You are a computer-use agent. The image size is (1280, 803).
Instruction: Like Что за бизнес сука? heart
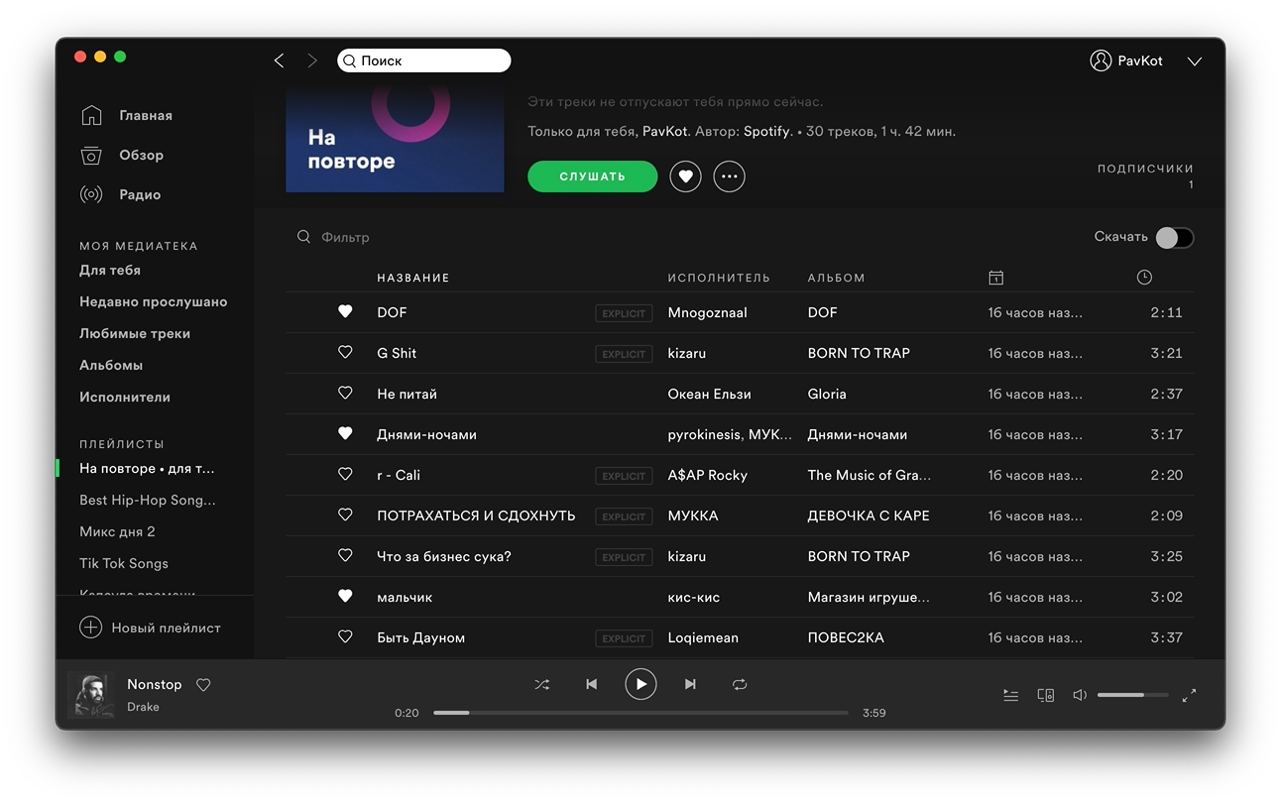tap(345, 556)
